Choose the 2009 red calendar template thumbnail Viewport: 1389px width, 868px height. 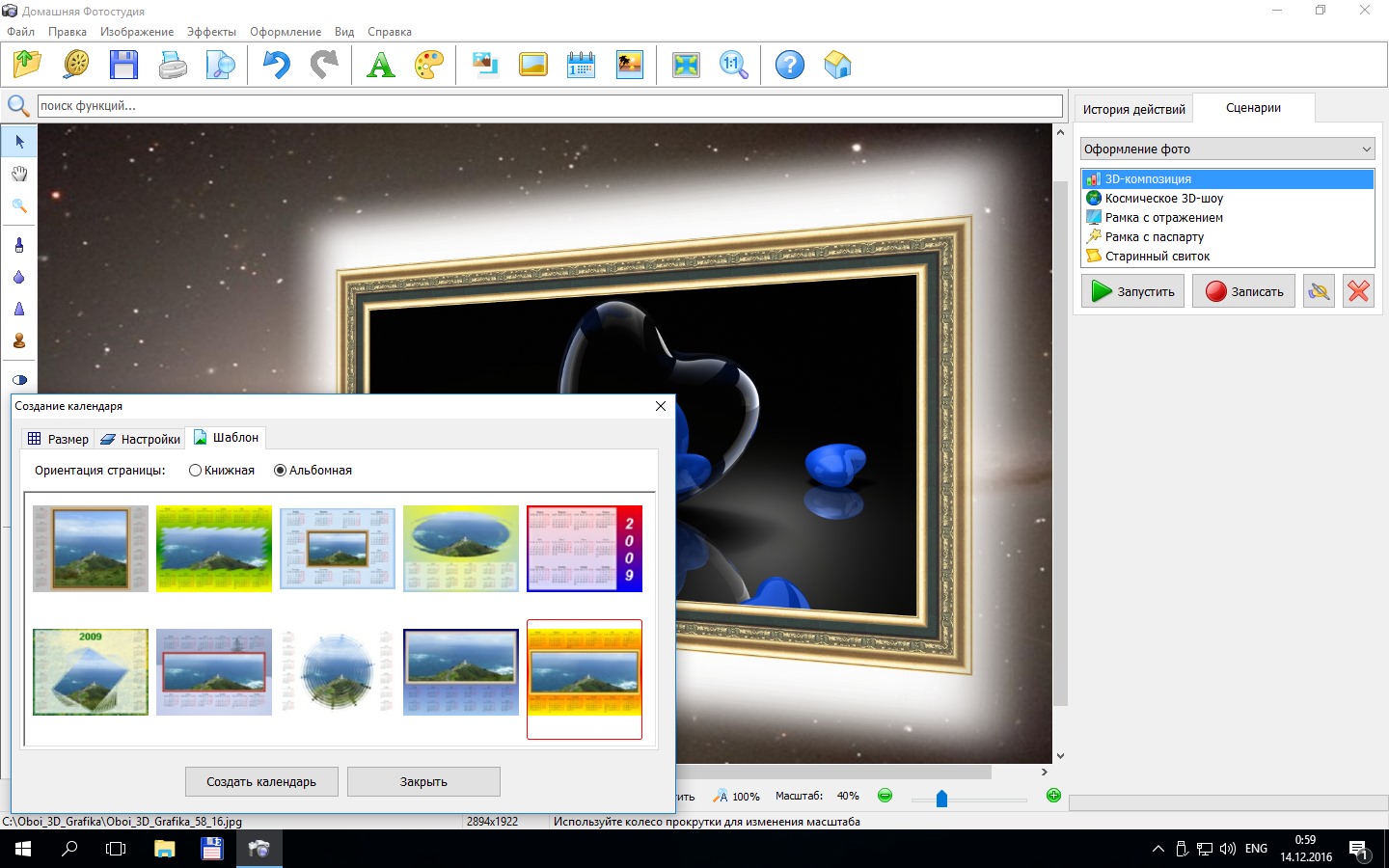tap(585, 548)
